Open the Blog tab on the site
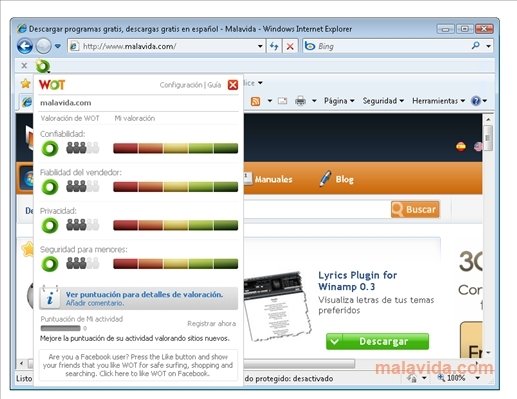This screenshot has width=517, height=399. pos(336,179)
